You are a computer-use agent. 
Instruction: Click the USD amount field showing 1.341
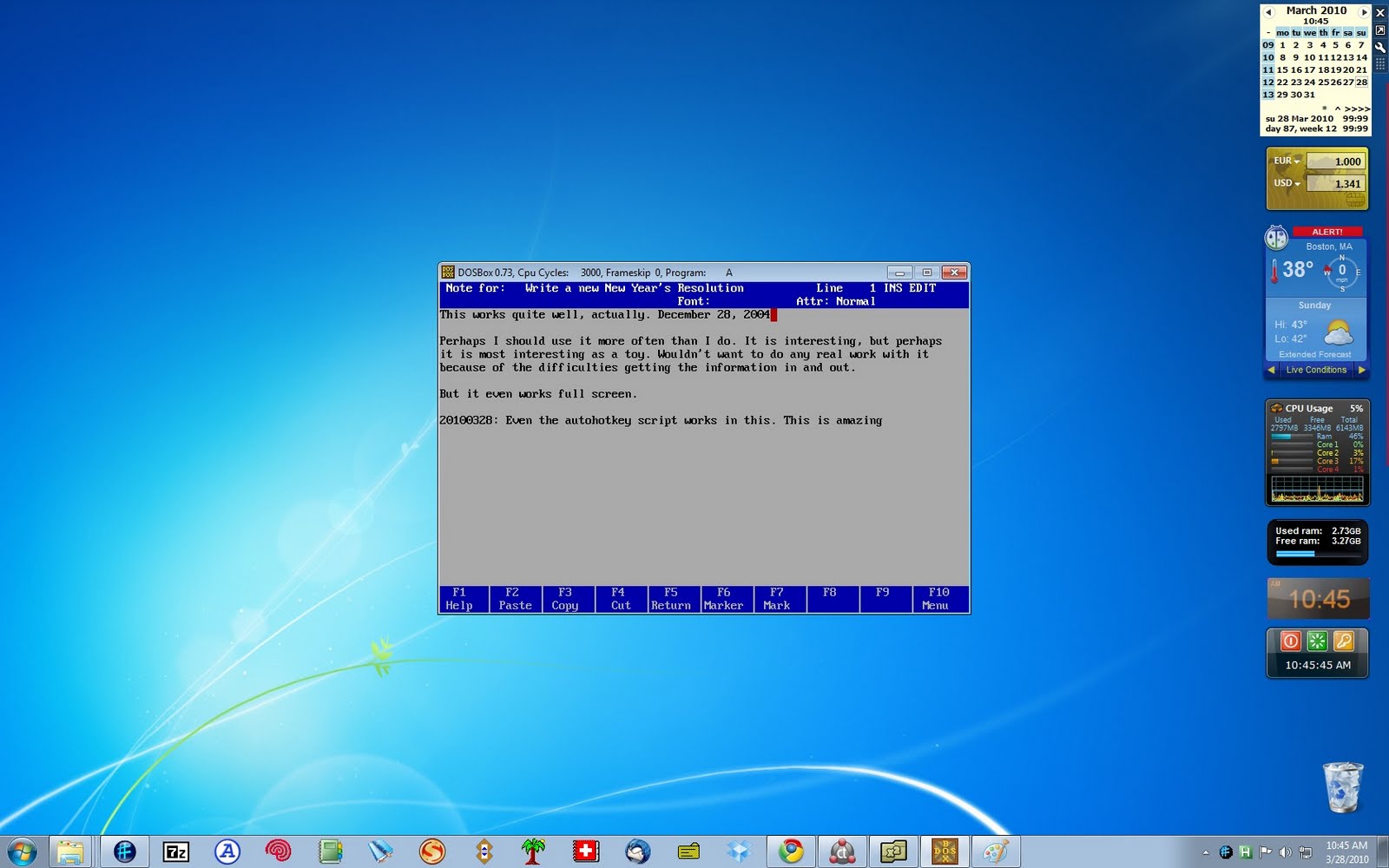(x=1336, y=184)
